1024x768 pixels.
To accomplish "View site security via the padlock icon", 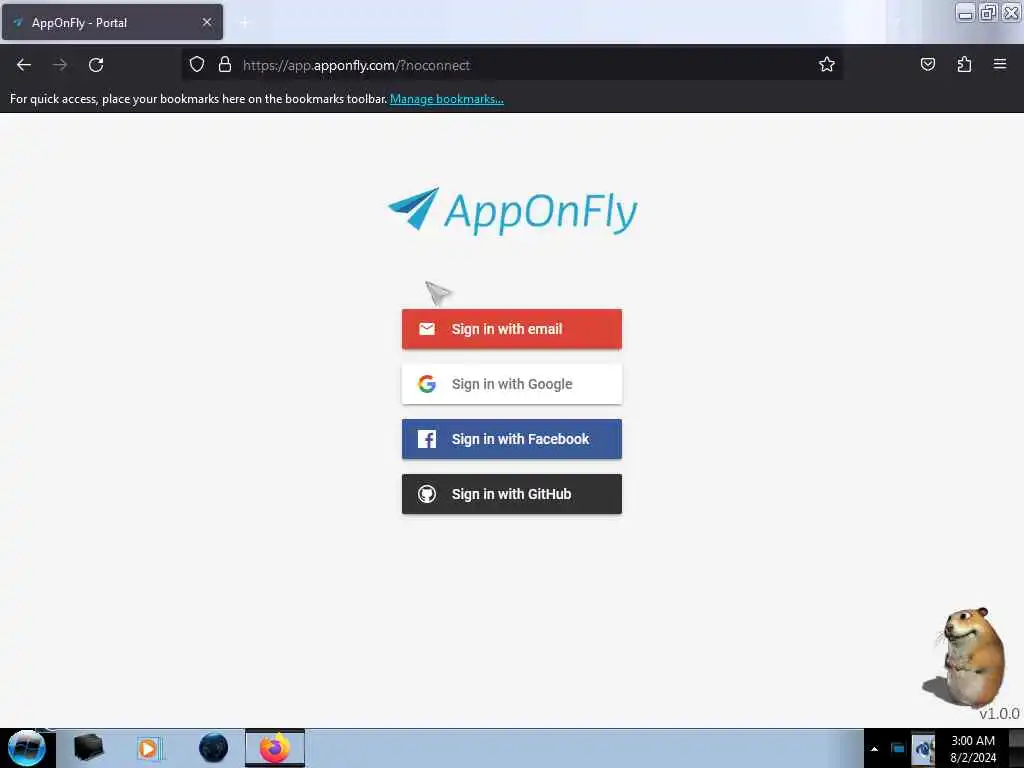I will pyautogui.click(x=225, y=65).
